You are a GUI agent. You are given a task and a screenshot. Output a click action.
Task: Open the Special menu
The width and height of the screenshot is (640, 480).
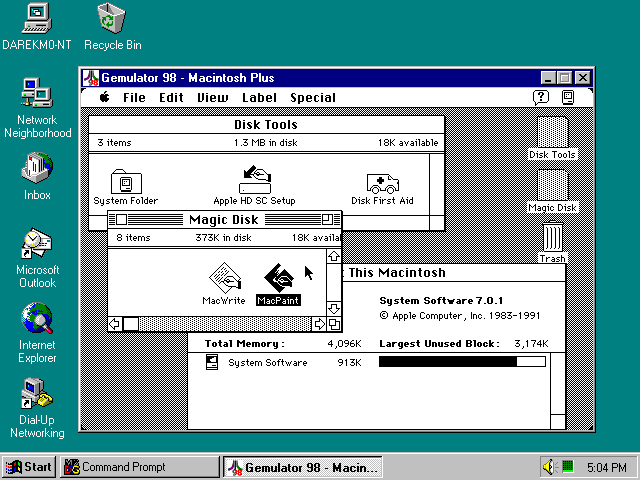(x=313, y=98)
